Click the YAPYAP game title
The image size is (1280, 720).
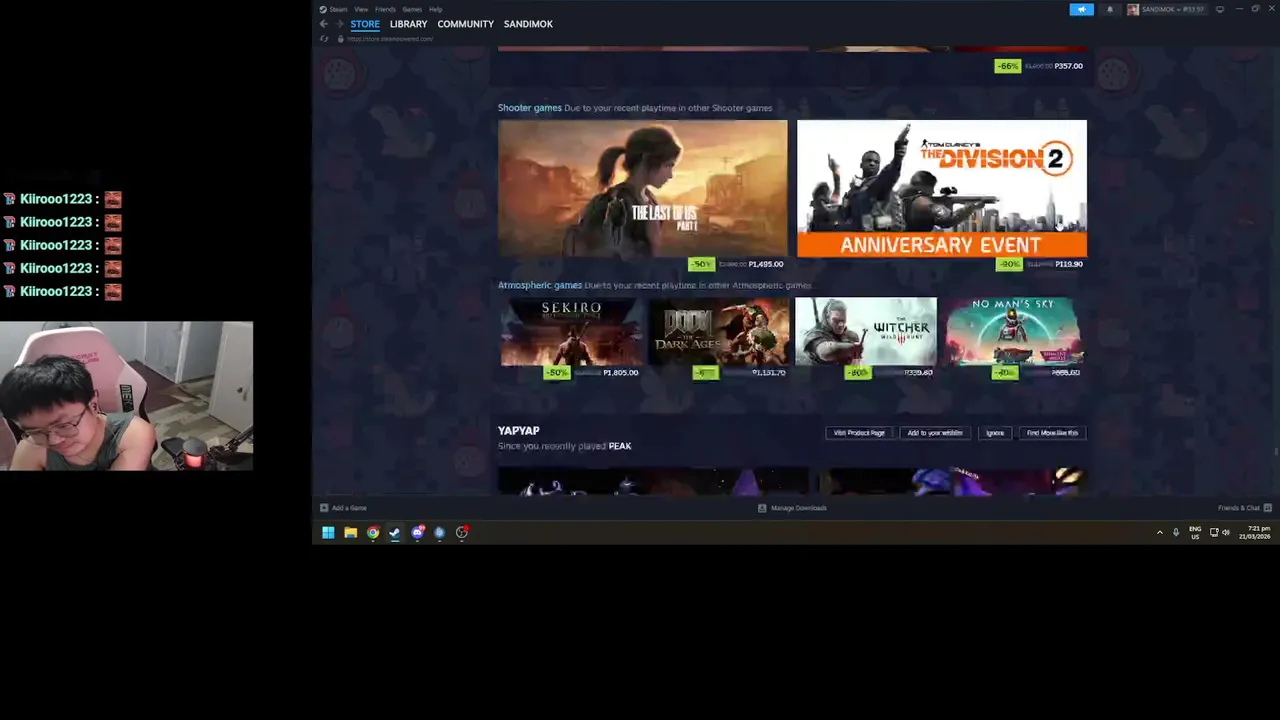click(x=519, y=430)
